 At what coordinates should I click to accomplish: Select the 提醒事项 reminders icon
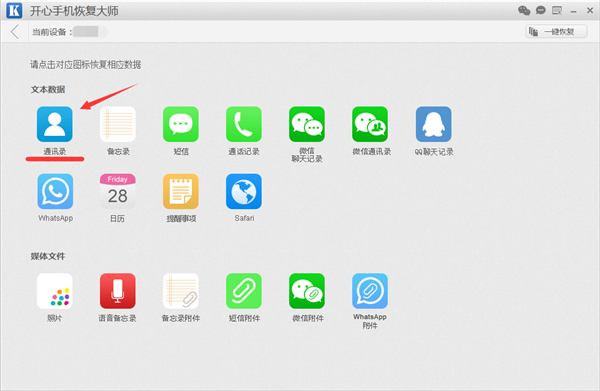click(181, 191)
